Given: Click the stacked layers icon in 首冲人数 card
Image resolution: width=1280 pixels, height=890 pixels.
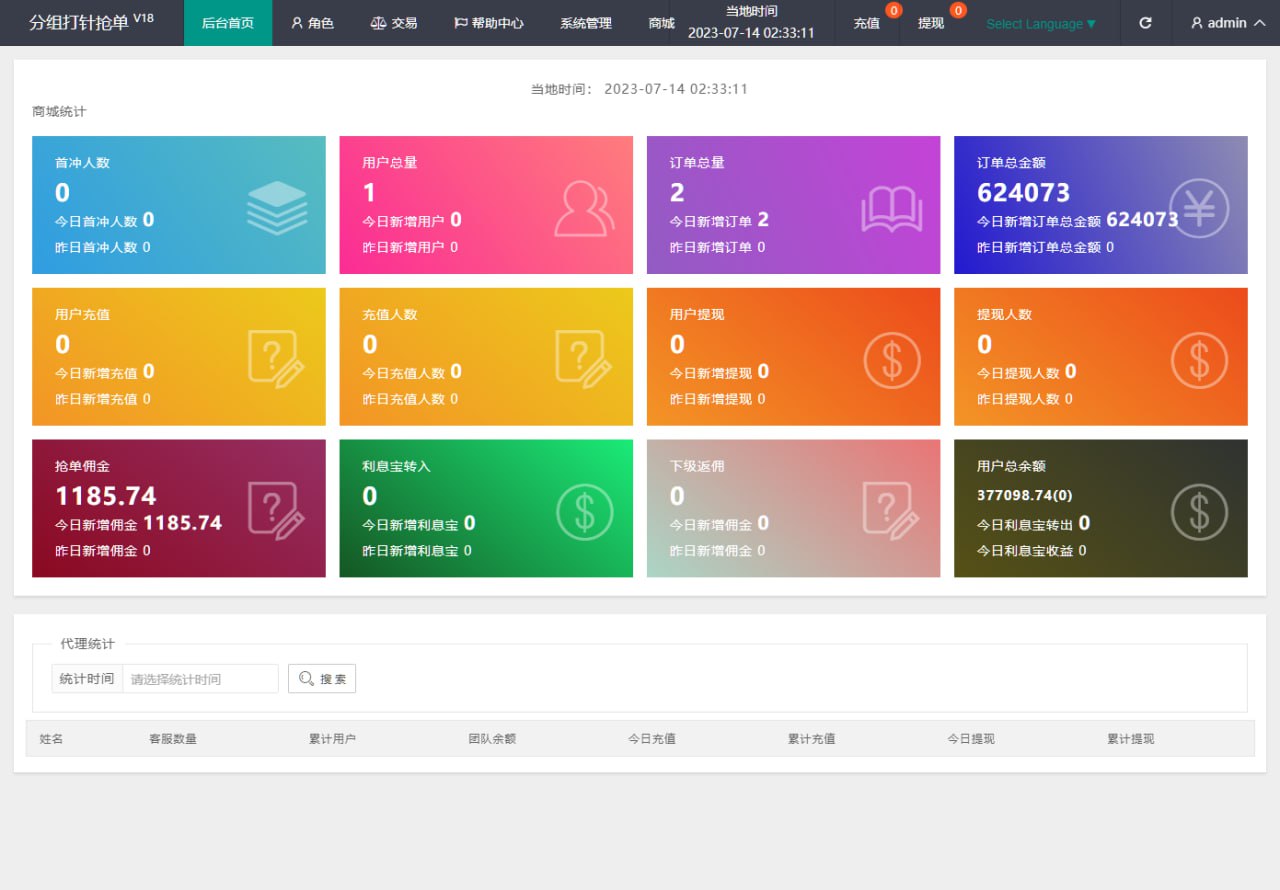Looking at the screenshot, I should click(x=277, y=208).
